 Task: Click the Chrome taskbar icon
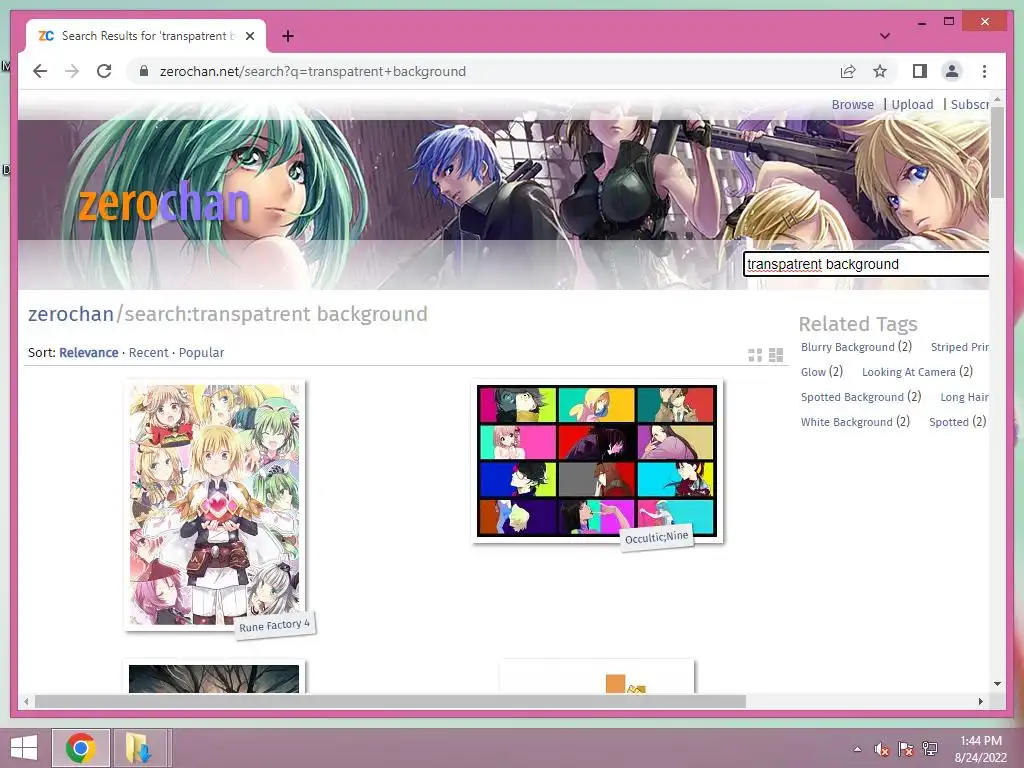coord(81,748)
